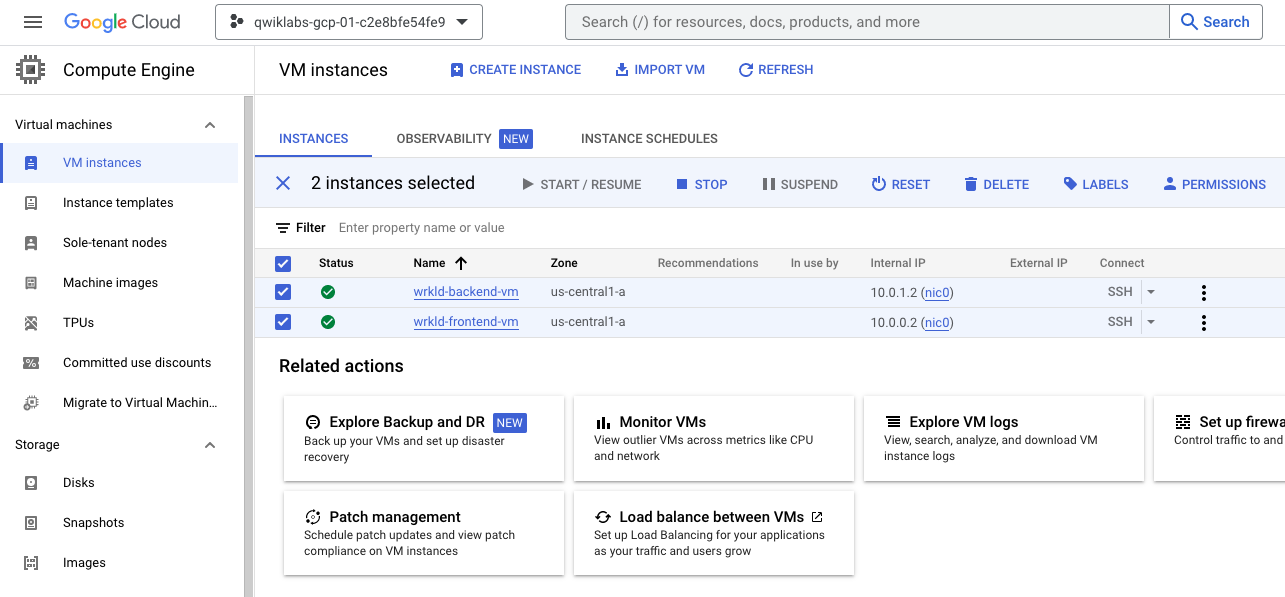Click the Images sidebar icon
Viewport: 1285px width, 597px height.
[31, 563]
